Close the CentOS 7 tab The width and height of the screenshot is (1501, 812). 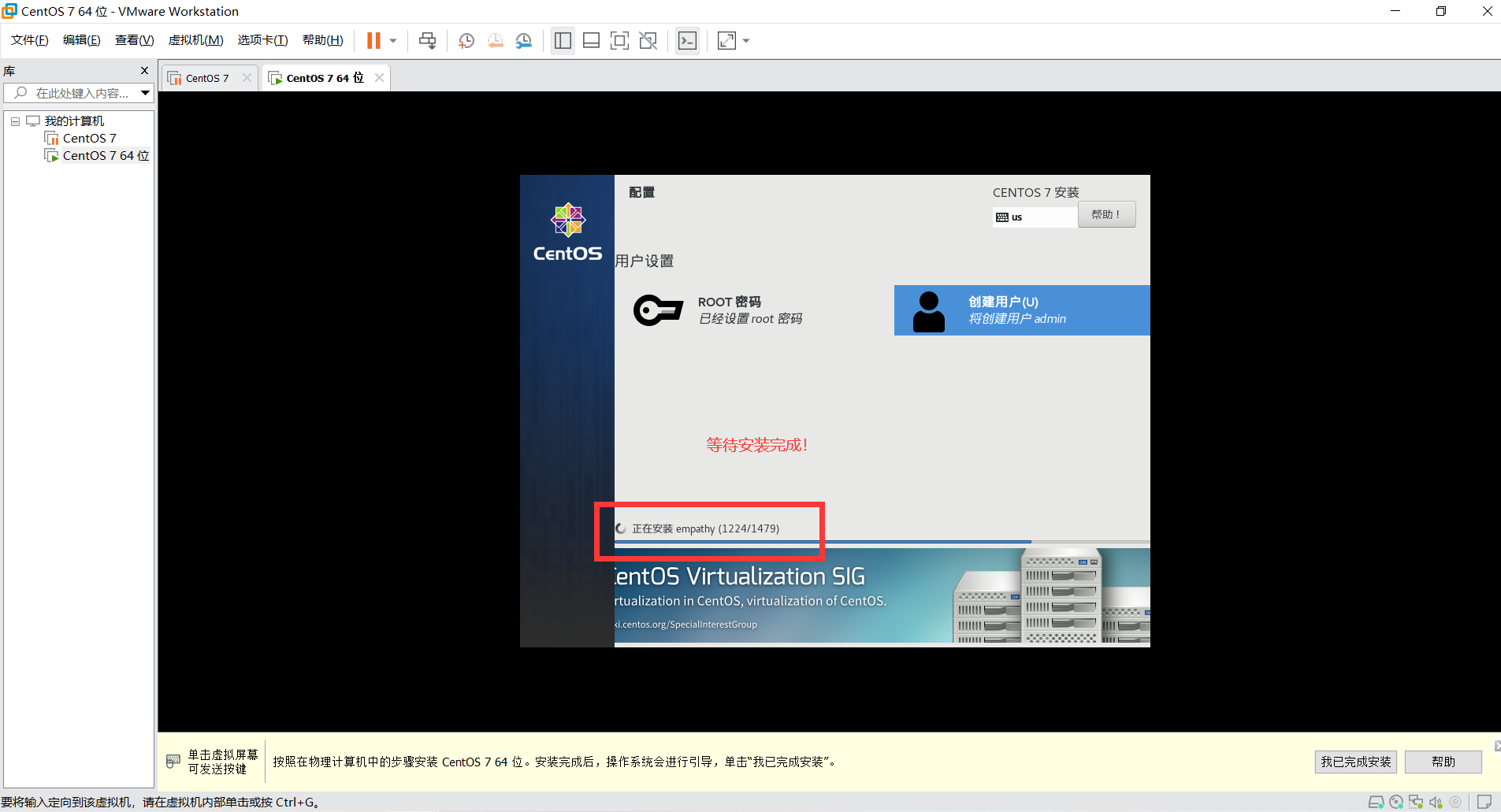point(247,78)
